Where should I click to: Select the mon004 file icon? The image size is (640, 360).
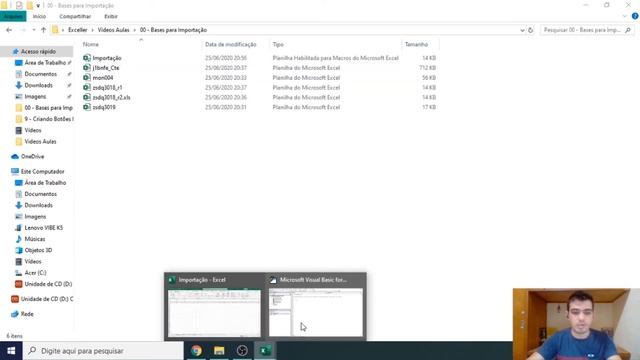pos(87,78)
